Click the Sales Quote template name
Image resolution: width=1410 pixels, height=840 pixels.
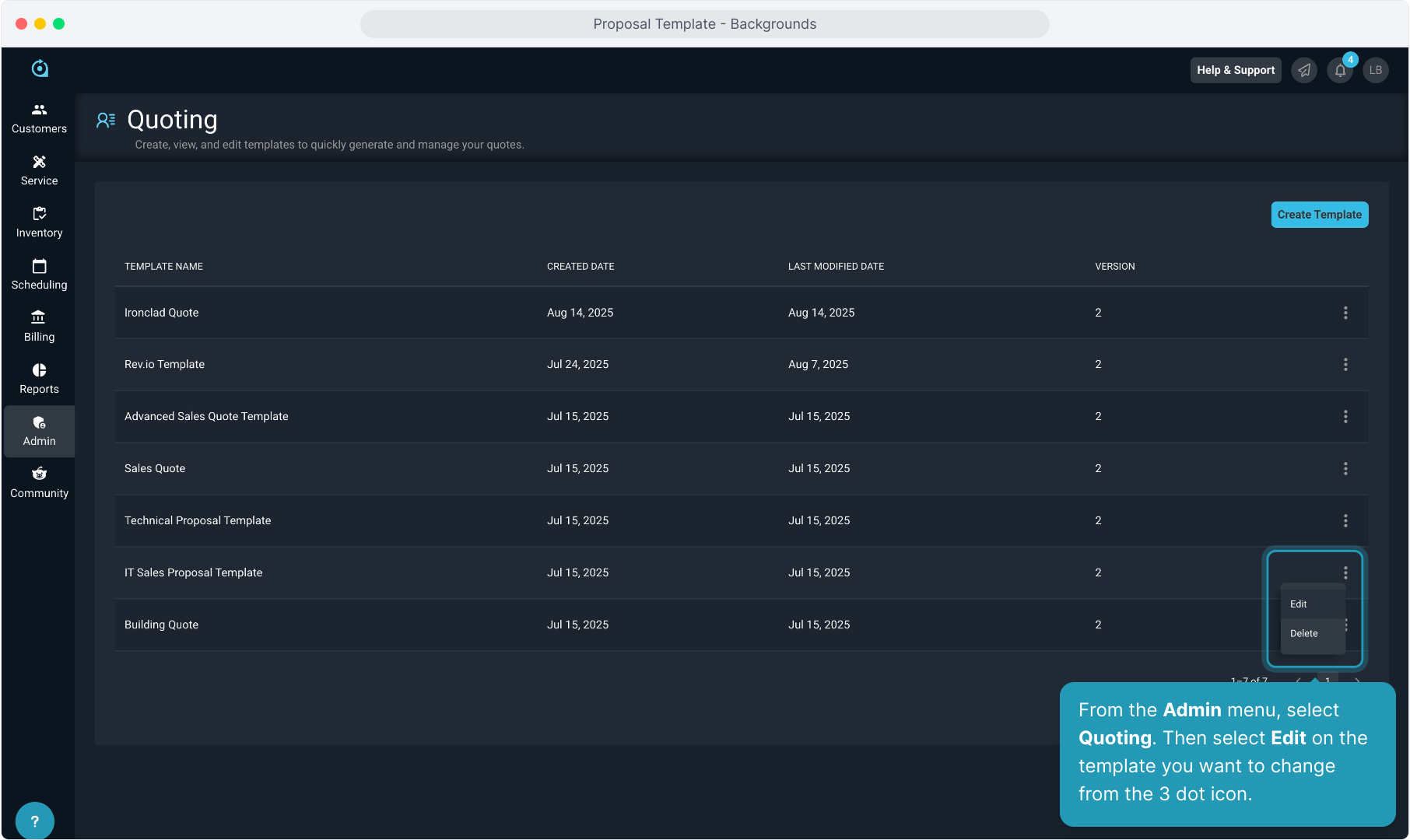pos(155,469)
